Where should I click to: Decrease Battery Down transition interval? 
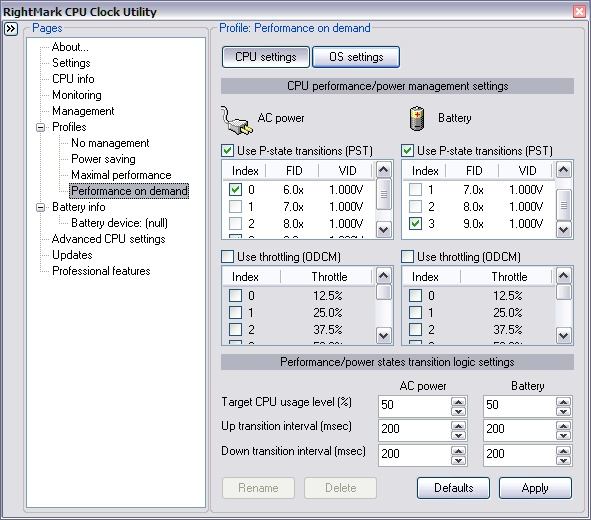pyautogui.click(x=563, y=460)
